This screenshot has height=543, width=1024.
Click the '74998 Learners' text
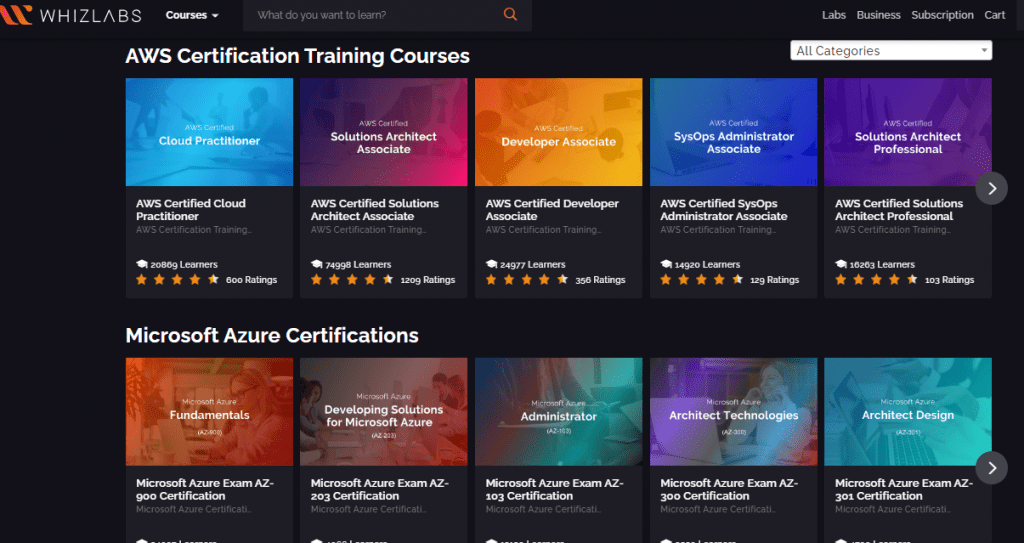coord(359,265)
